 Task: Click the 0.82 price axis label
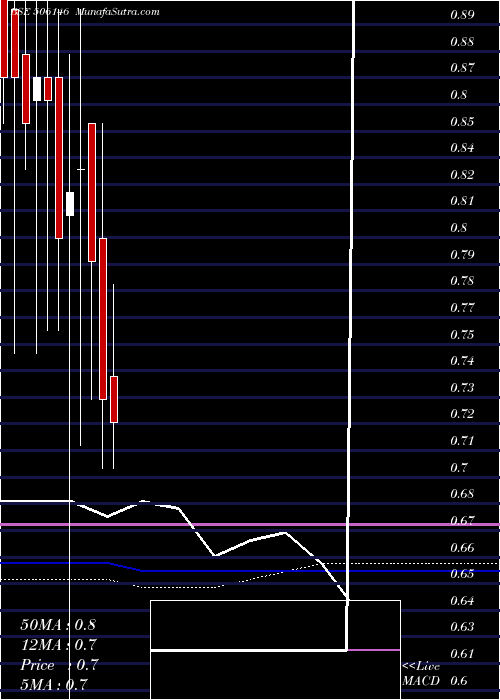[x=462, y=175]
